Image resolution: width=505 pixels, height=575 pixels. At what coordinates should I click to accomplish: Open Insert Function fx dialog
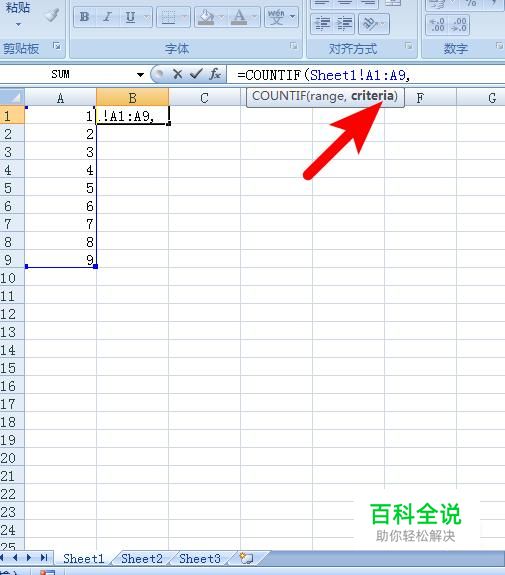click(x=215, y=74)
